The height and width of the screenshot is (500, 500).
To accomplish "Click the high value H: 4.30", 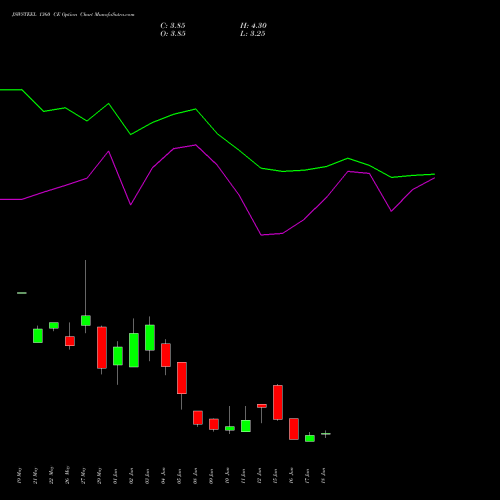I will (253, 26).
